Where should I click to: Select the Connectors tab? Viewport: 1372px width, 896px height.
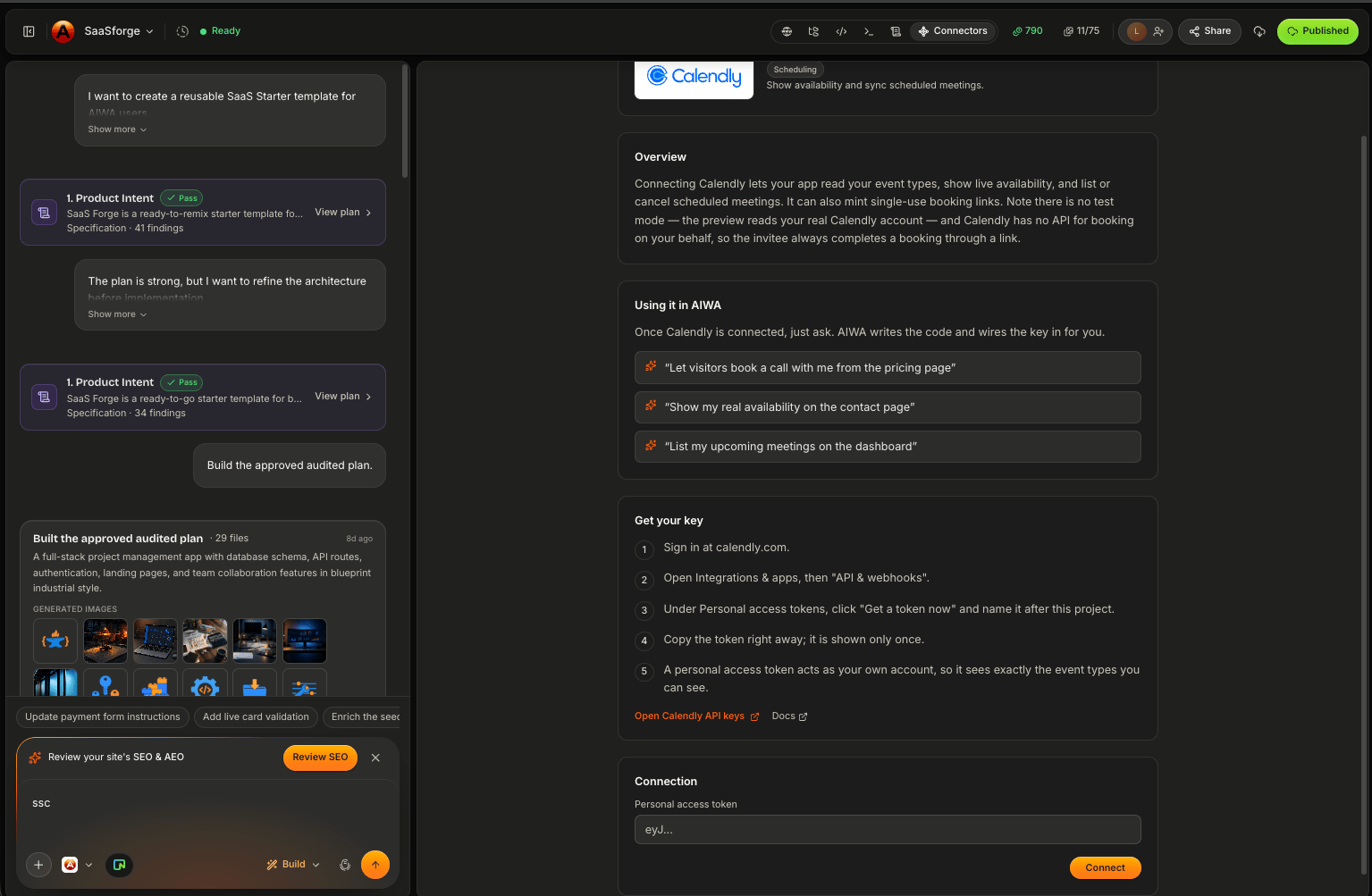point(953,31)
